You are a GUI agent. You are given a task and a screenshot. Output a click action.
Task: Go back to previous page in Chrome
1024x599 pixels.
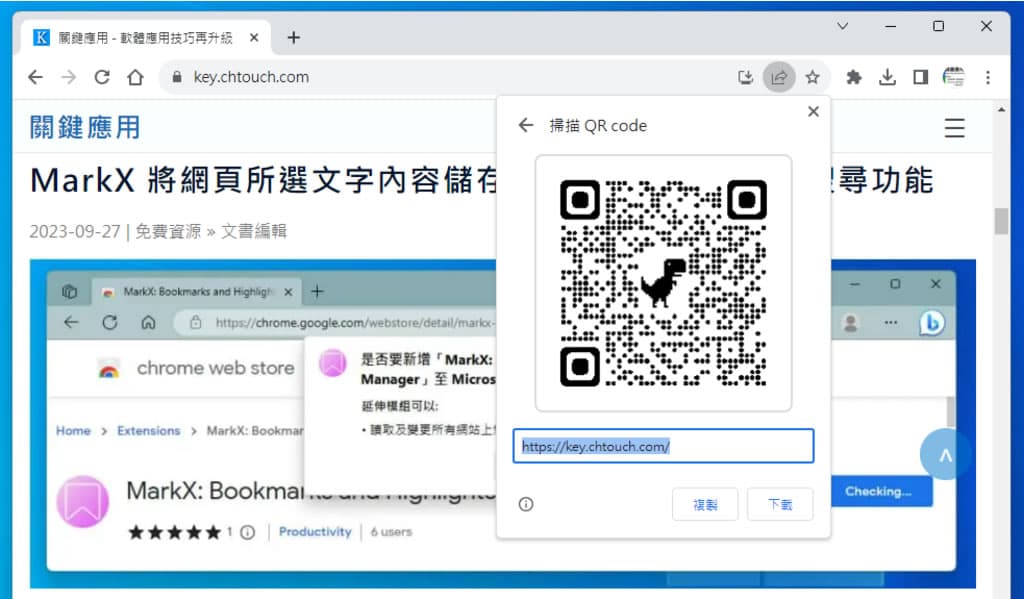(35, 77)
